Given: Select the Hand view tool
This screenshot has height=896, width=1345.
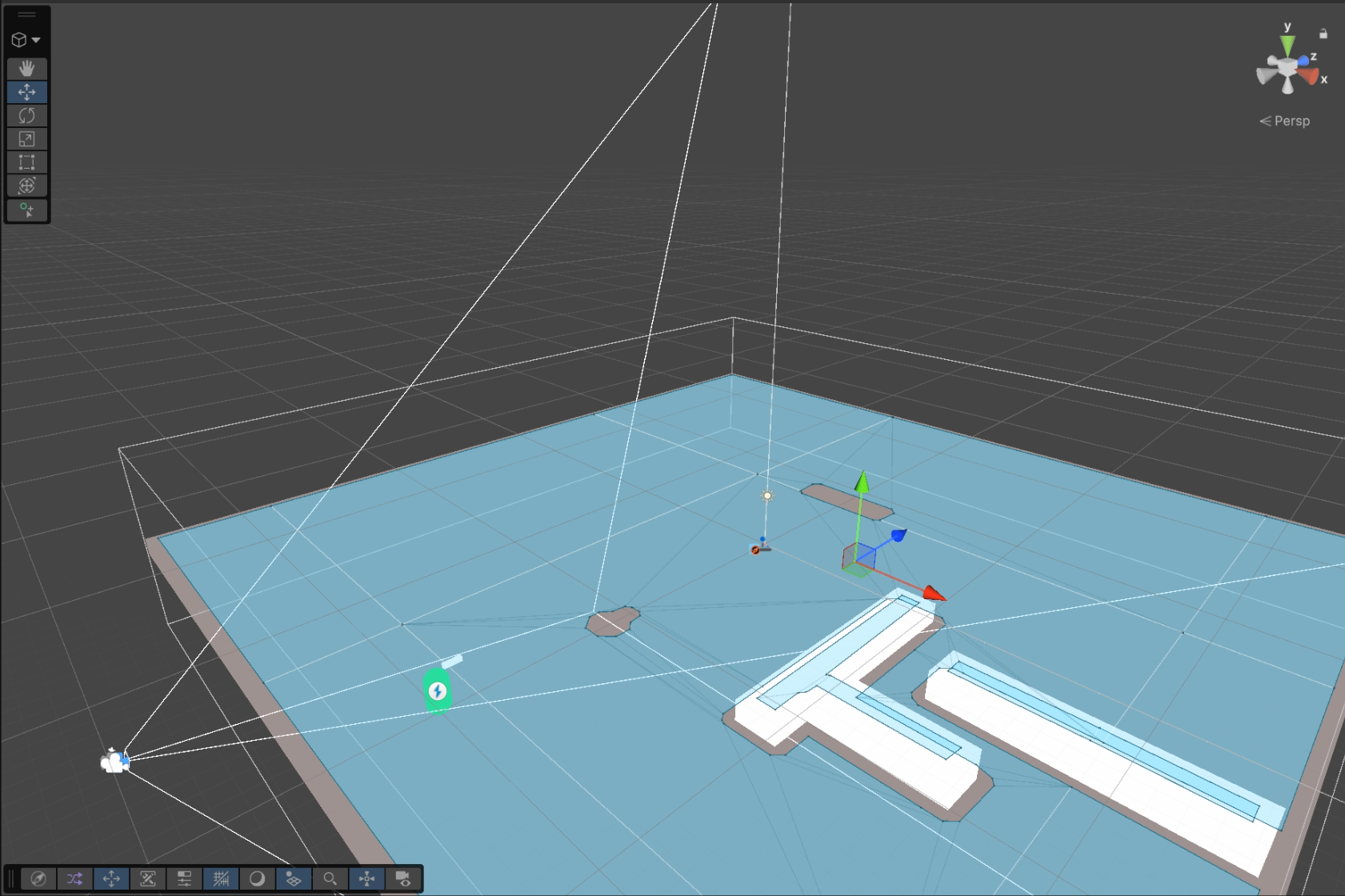Looking at the screenshot, I should coord(26,69).
